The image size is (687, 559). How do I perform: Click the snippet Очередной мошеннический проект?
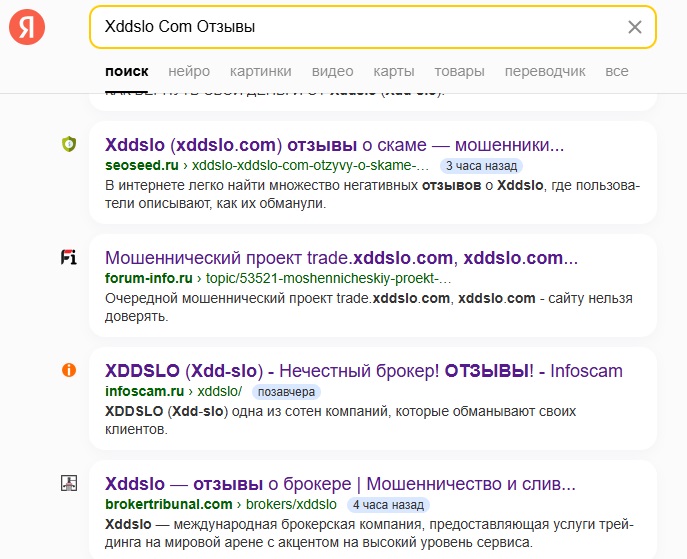pyautogui.click(x=369, y=308)
